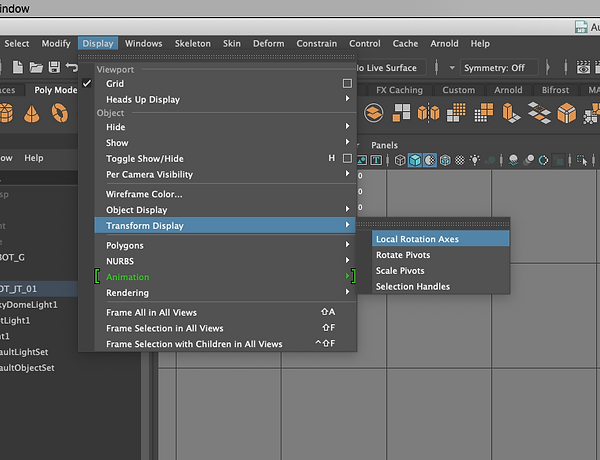Open the Windows menu
The image size is (600, 460).
(143, 43)
